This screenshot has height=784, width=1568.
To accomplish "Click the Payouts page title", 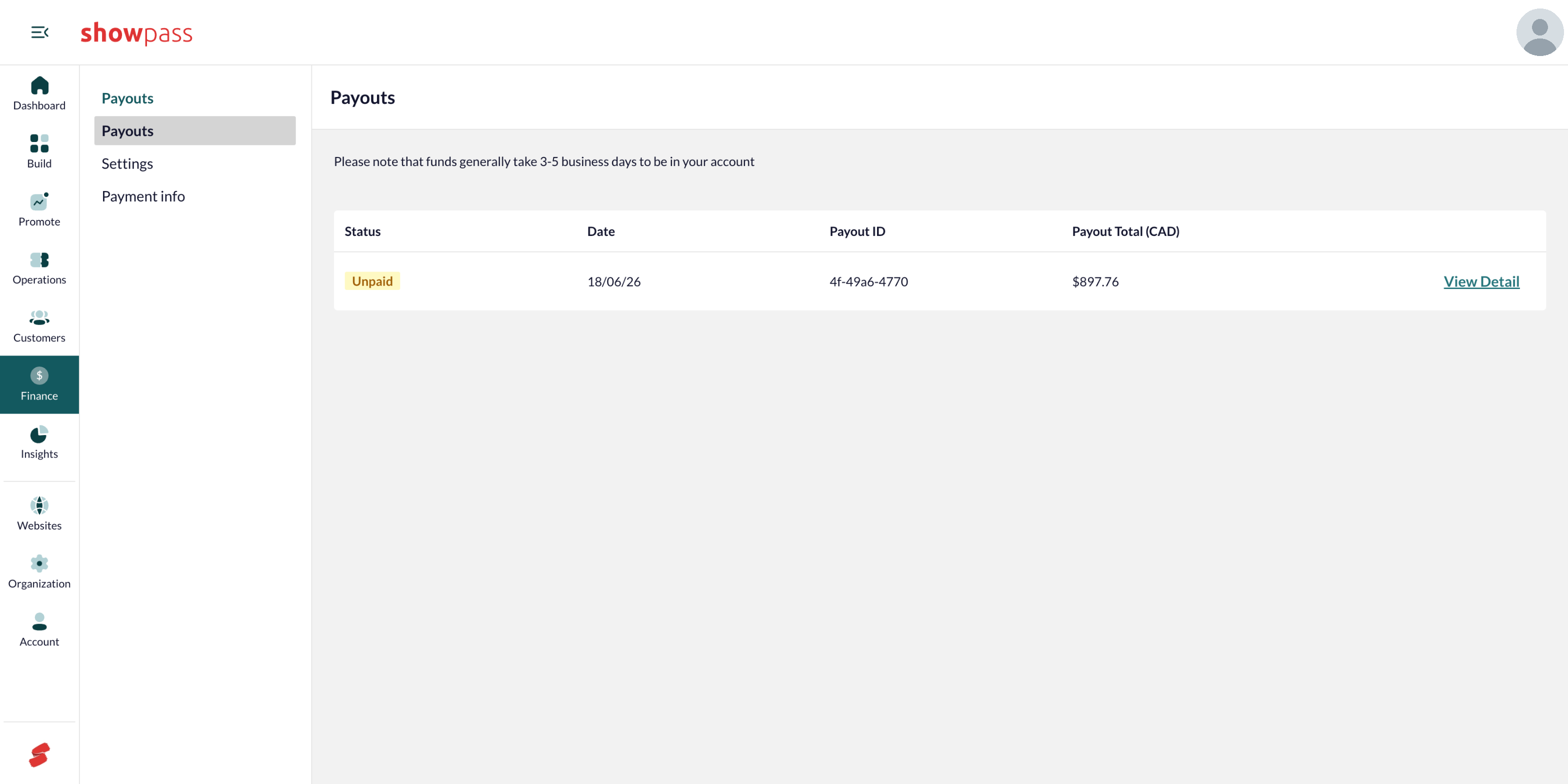I will (x=362, y=97).
